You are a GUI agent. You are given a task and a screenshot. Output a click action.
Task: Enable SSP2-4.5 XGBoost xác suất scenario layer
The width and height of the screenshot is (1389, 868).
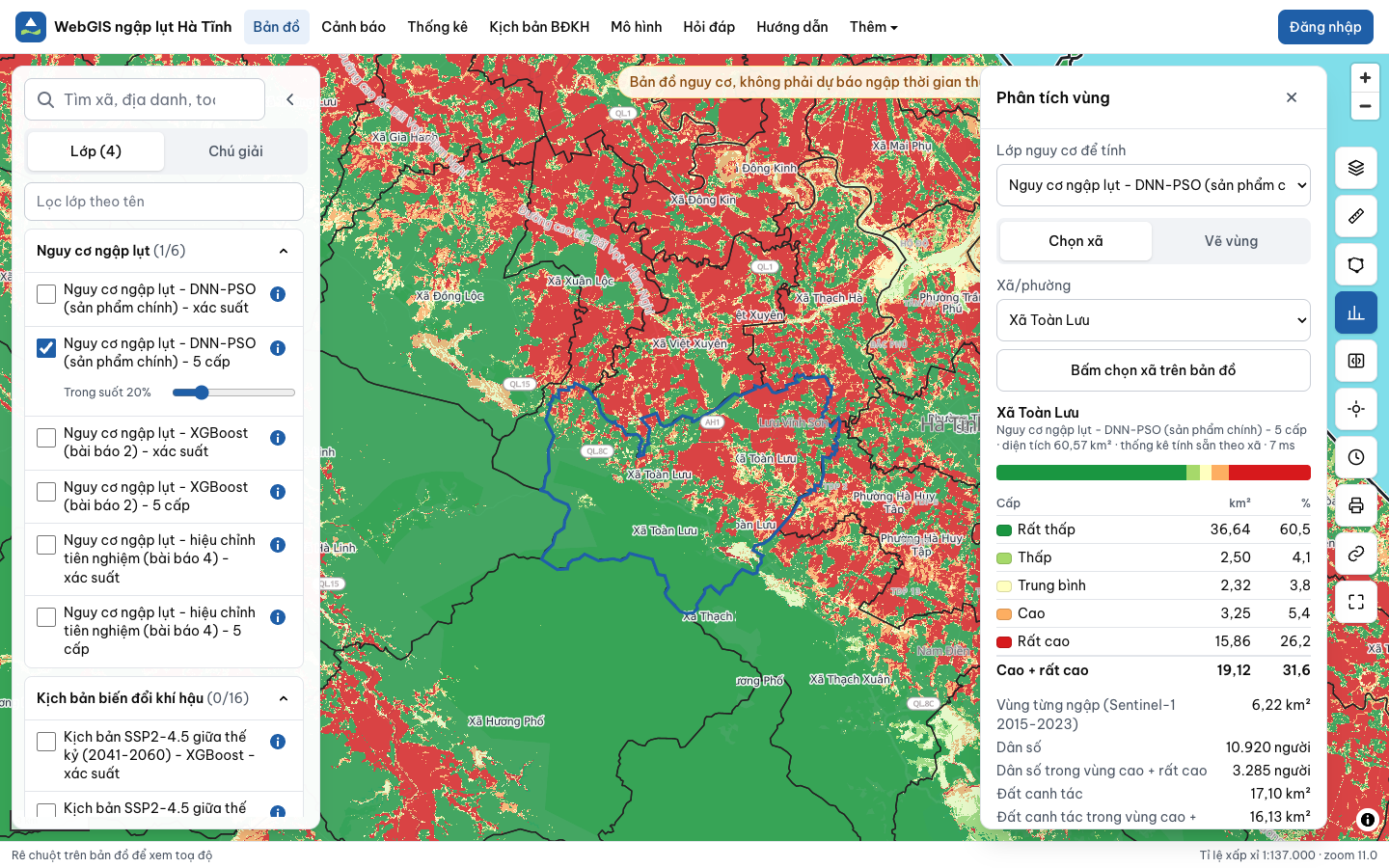click(x=46, y=742)
